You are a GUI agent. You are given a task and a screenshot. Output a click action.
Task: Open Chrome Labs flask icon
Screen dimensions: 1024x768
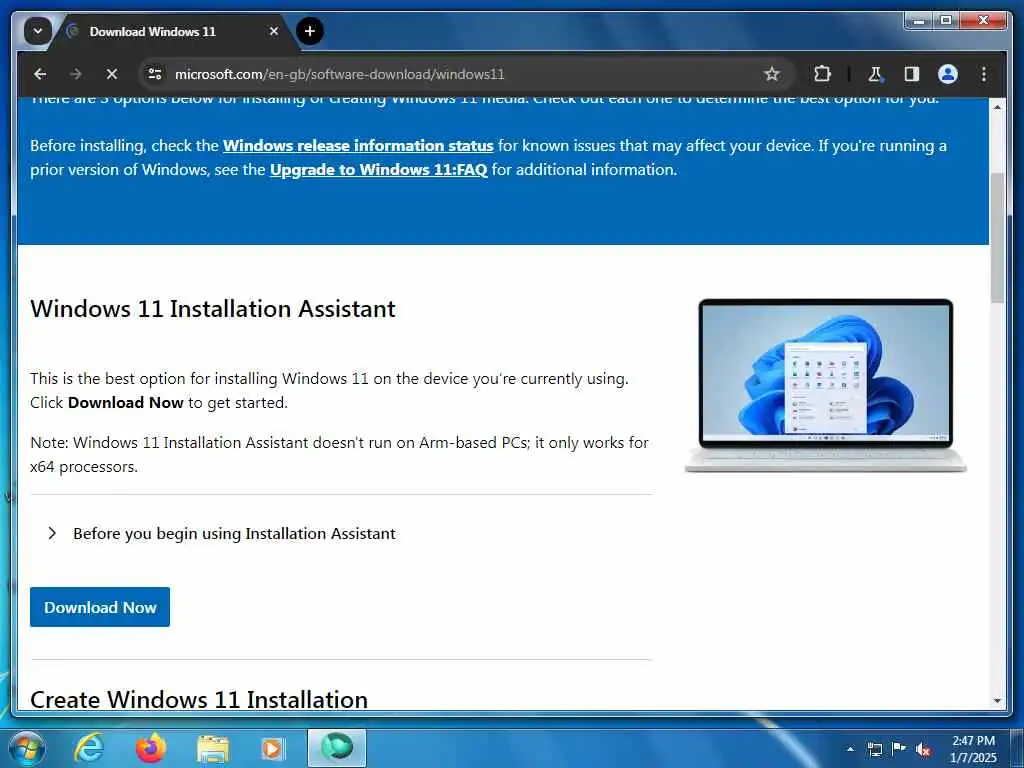coord(875,74)
